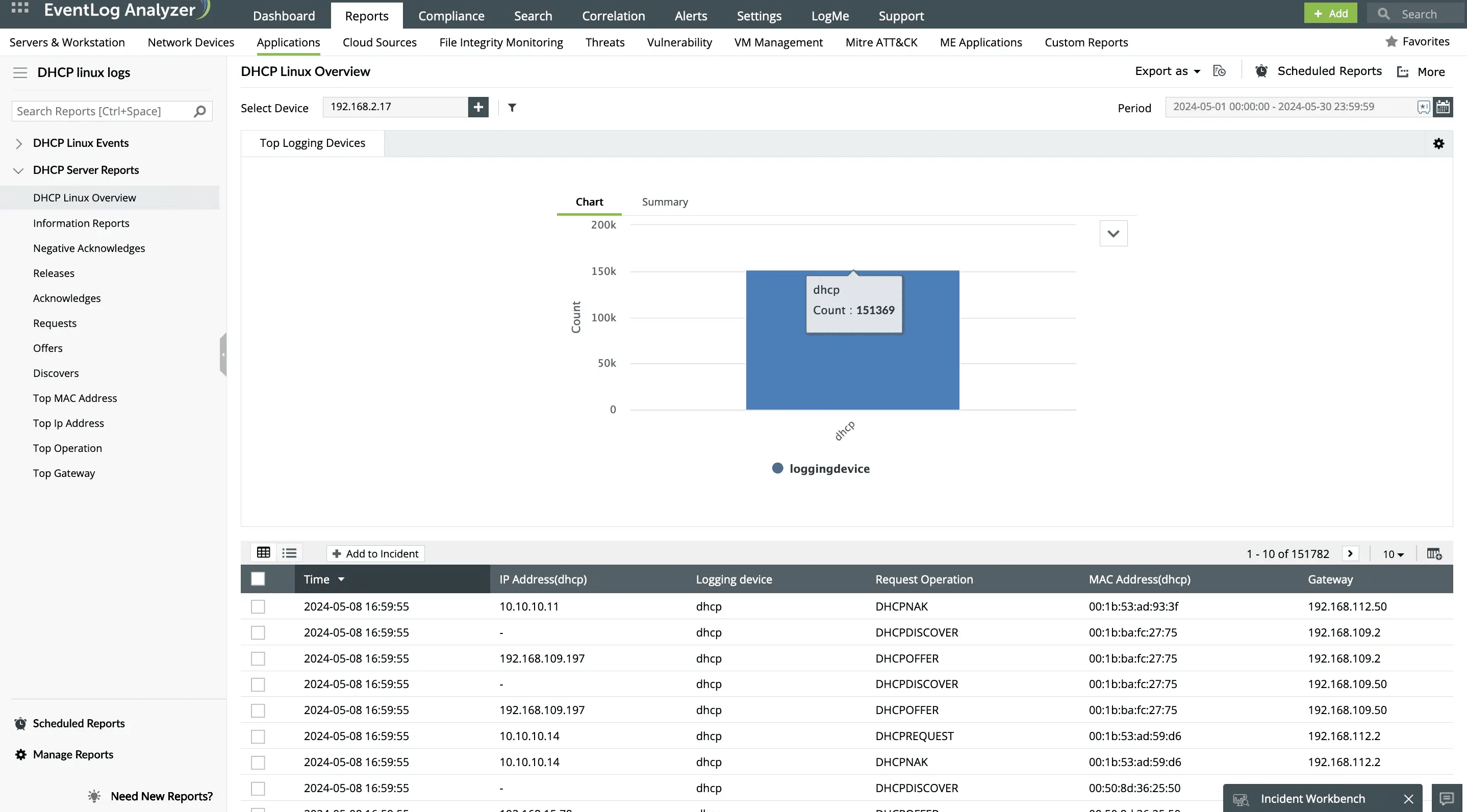Check the box for the DHCPNAK 10.10.10.11 row
The height and width of the screenshot is (812, 1467).
[258, 606]
